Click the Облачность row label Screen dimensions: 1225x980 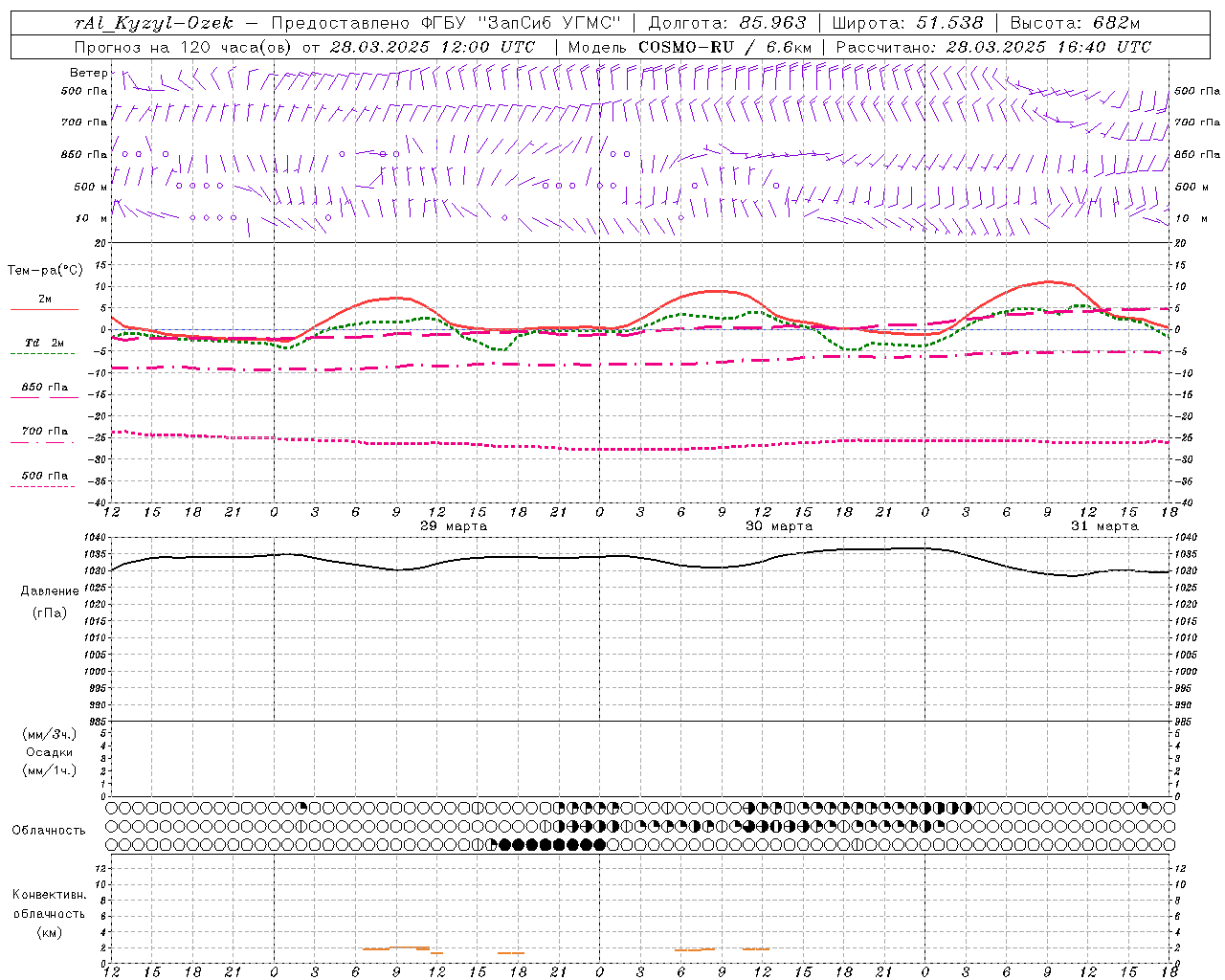(49, 831)
